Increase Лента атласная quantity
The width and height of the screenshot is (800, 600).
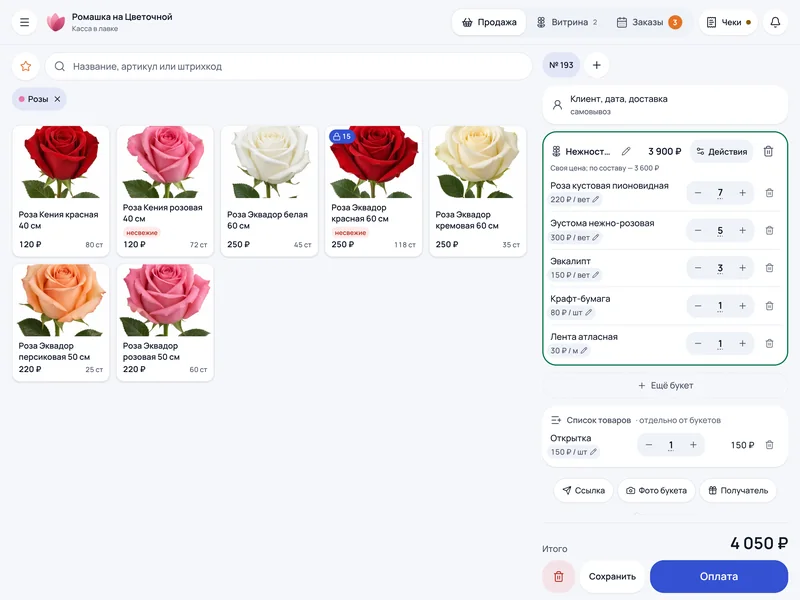[x=742, y=343]
